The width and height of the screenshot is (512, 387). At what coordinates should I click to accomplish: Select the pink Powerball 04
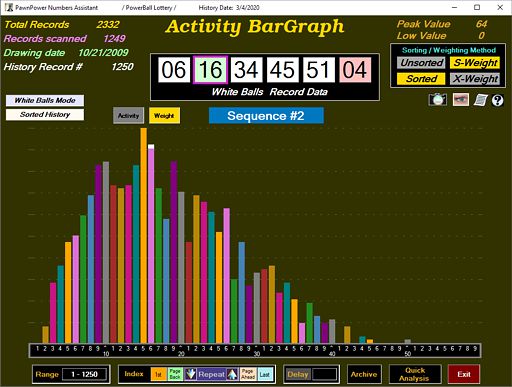click(x=355, y=70)
